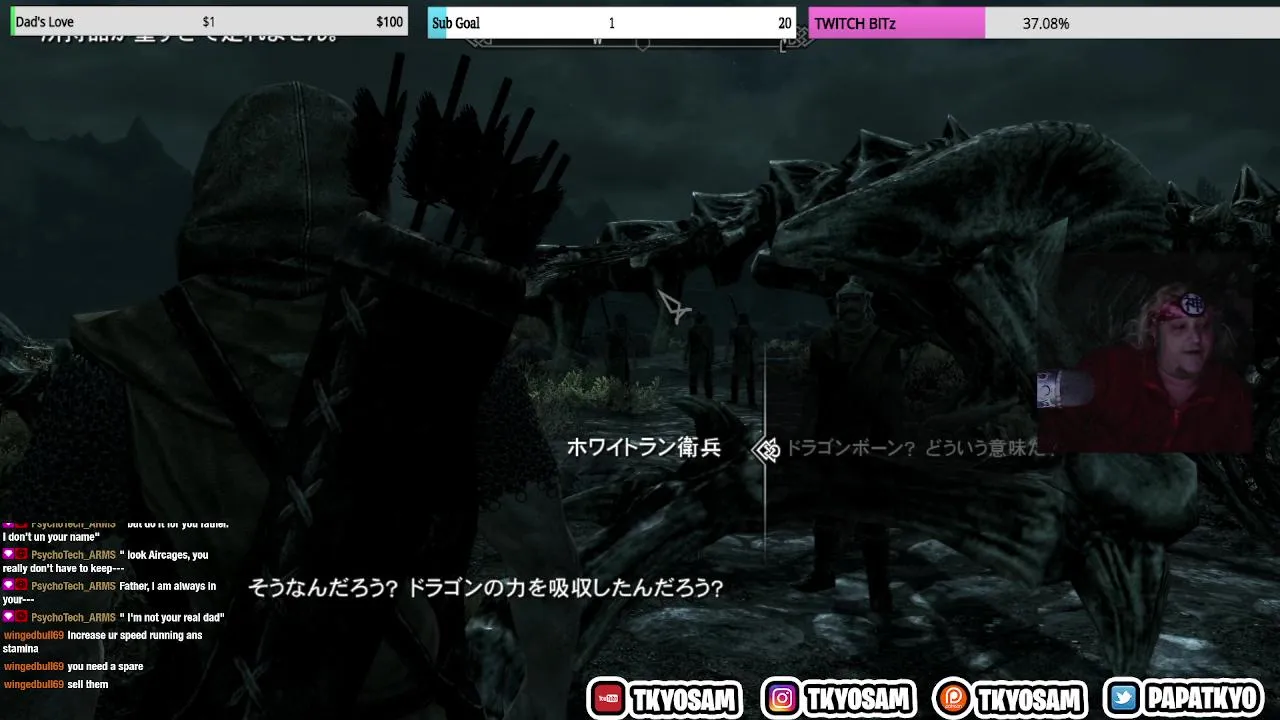The width and height of the screenshot is (1280, 720).
Task: Click the $100 target in the Dad's Love bar
Action: click(389, 22)
